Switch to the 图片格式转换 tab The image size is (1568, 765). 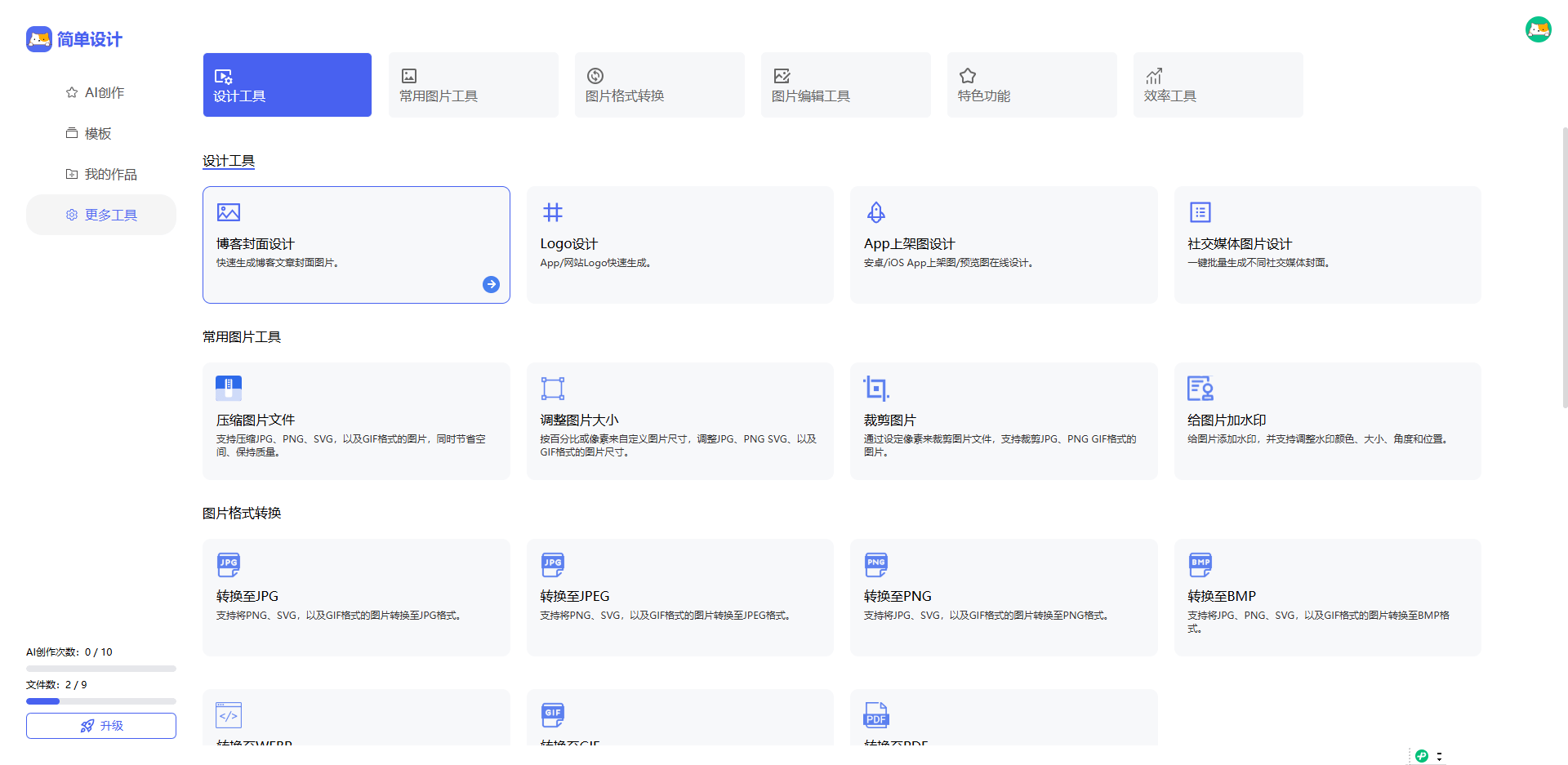tap(660, 85)
